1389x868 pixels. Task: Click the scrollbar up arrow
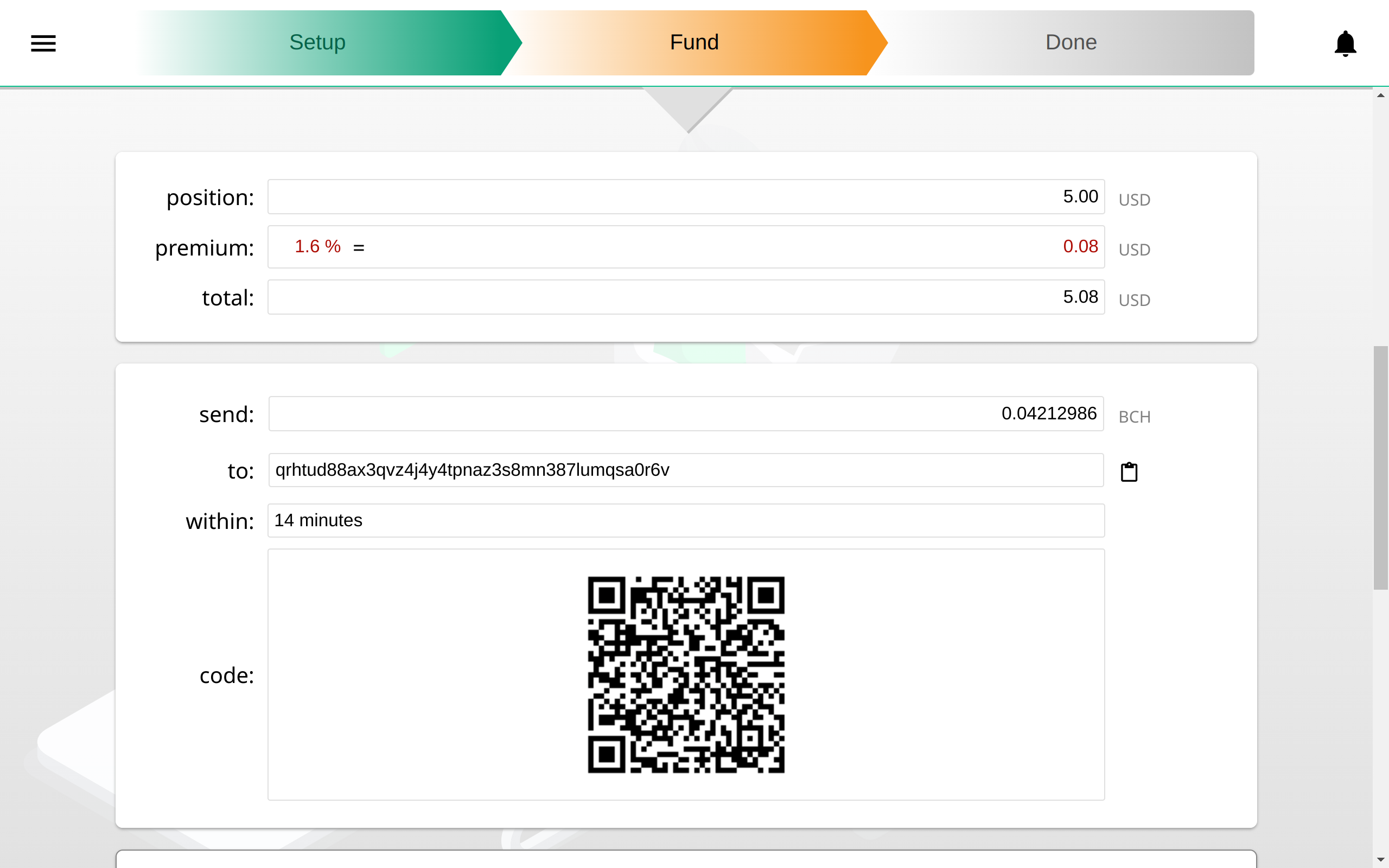[x=1380, y=95]
